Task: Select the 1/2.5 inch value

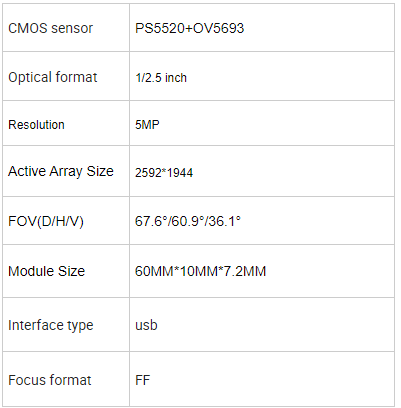Action: 161,78
